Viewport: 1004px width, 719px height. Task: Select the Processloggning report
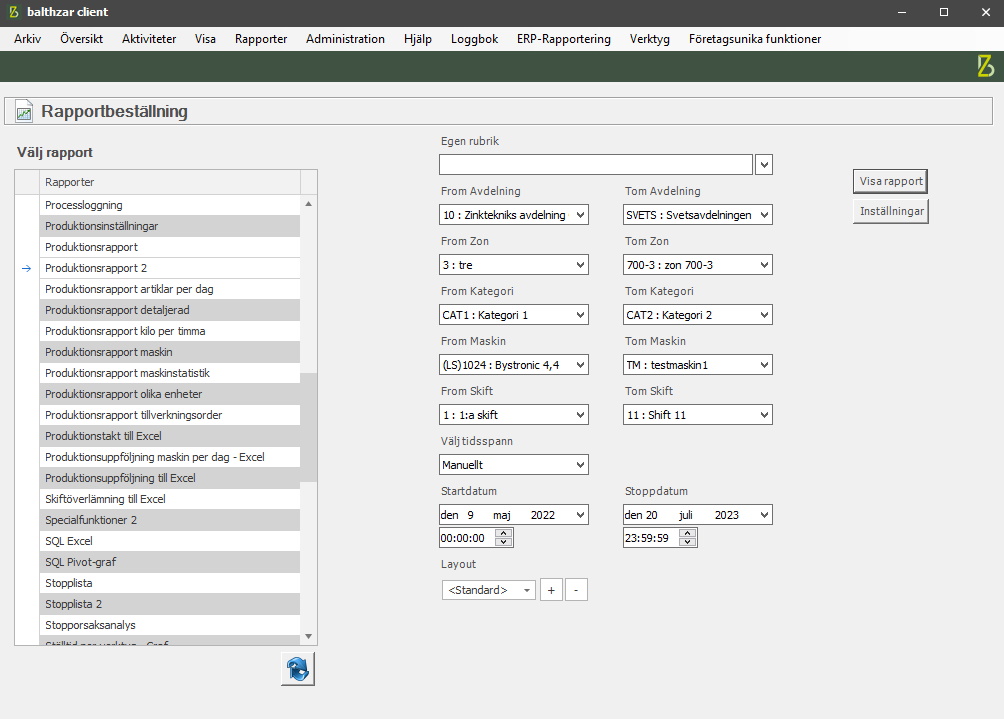pos(170,205)
